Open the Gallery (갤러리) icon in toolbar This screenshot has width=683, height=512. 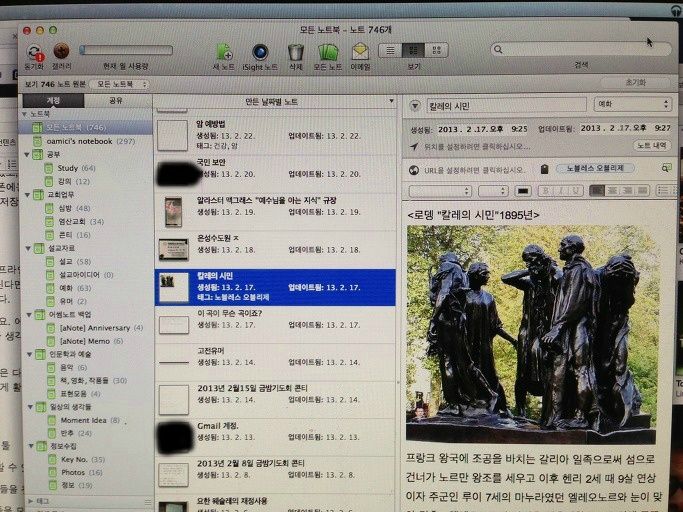(x=61, y=51)
